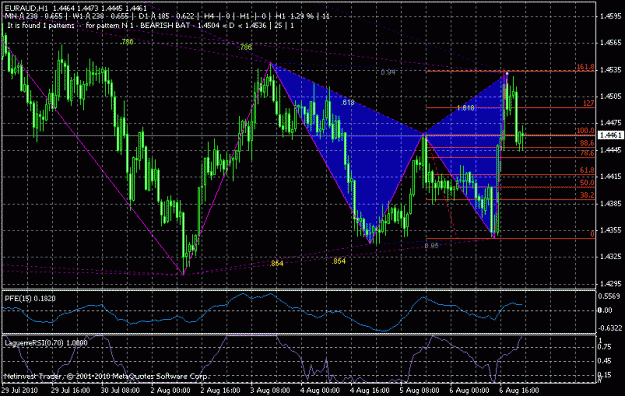Select the 100.0 Fibonacci level label
Viewport: 625px width, 396px height.
click(585, 130)
